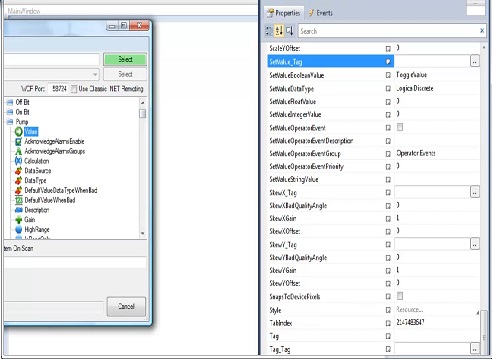Click the TabIndex value 2147483647
Screen dimensions: 493x360
pos(410,323)
